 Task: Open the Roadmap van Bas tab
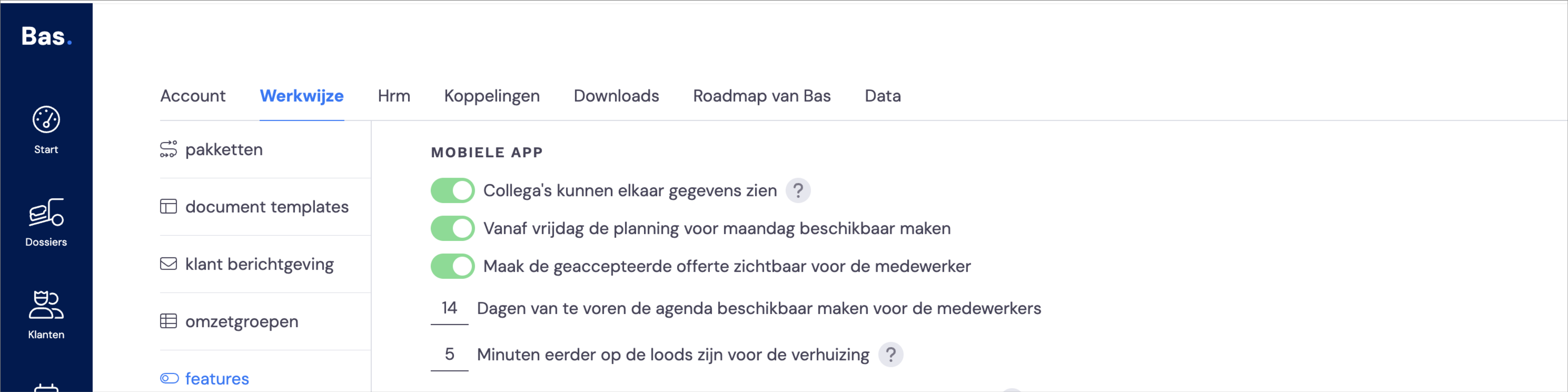[x=761, y=96]
